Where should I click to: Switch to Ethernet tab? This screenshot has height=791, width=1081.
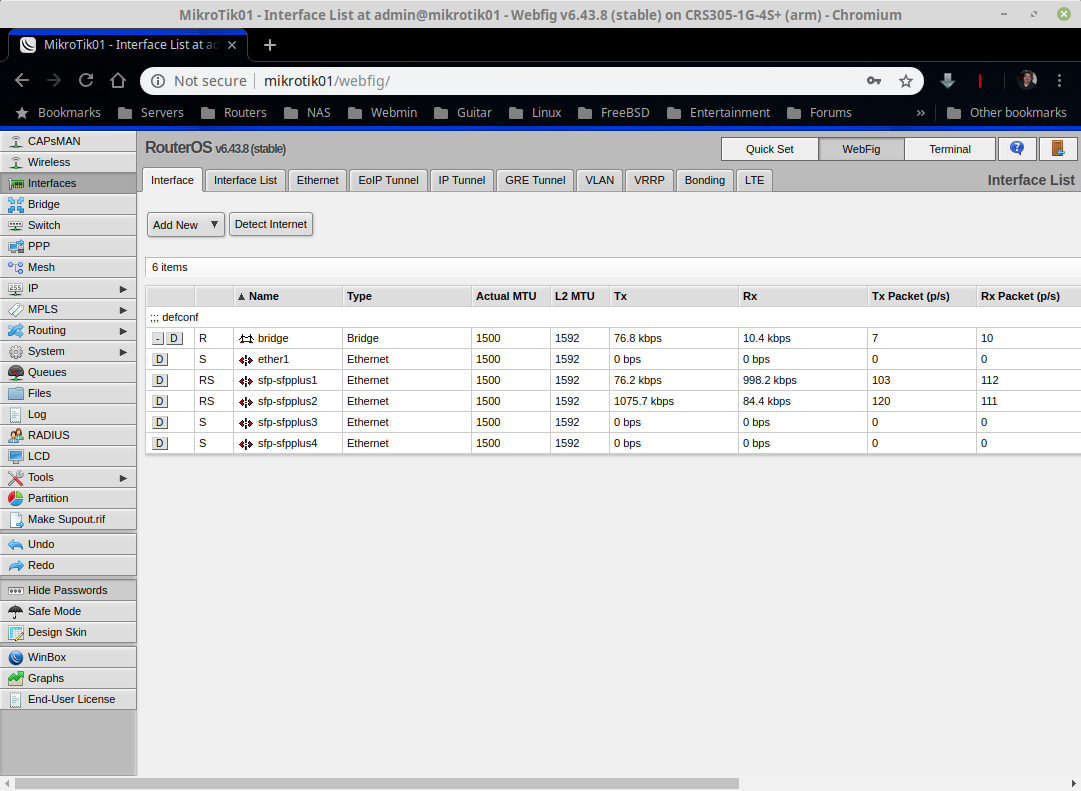pos(317,180)
